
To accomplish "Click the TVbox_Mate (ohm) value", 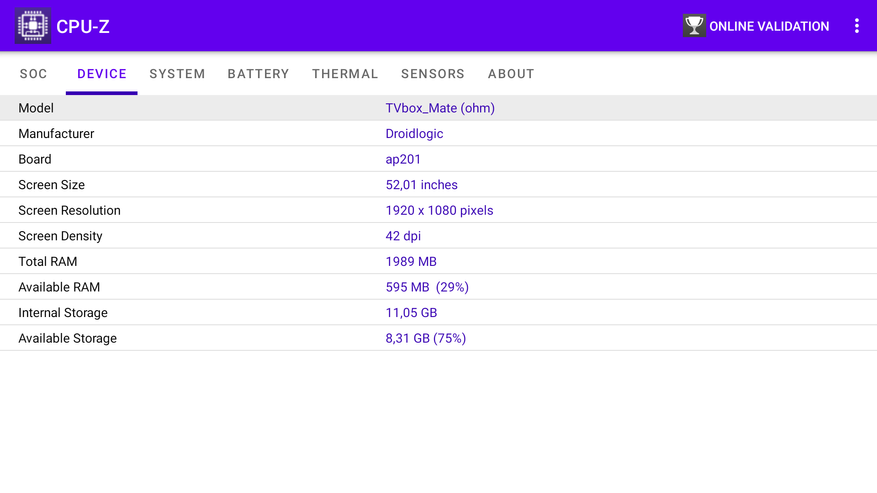I will tap(440, 108).
